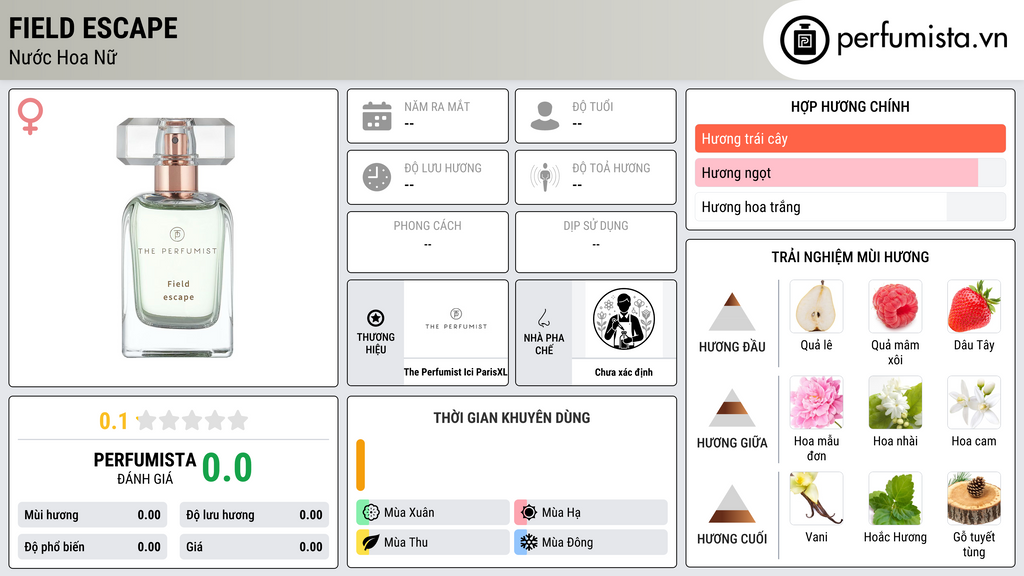
Task: Click the Hương đầu pyramid icon
Action: pyautogui.click(x=732, y=312)
